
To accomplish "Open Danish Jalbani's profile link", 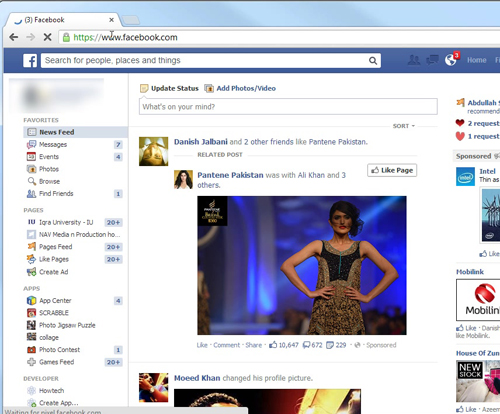I will coord(201,142).
